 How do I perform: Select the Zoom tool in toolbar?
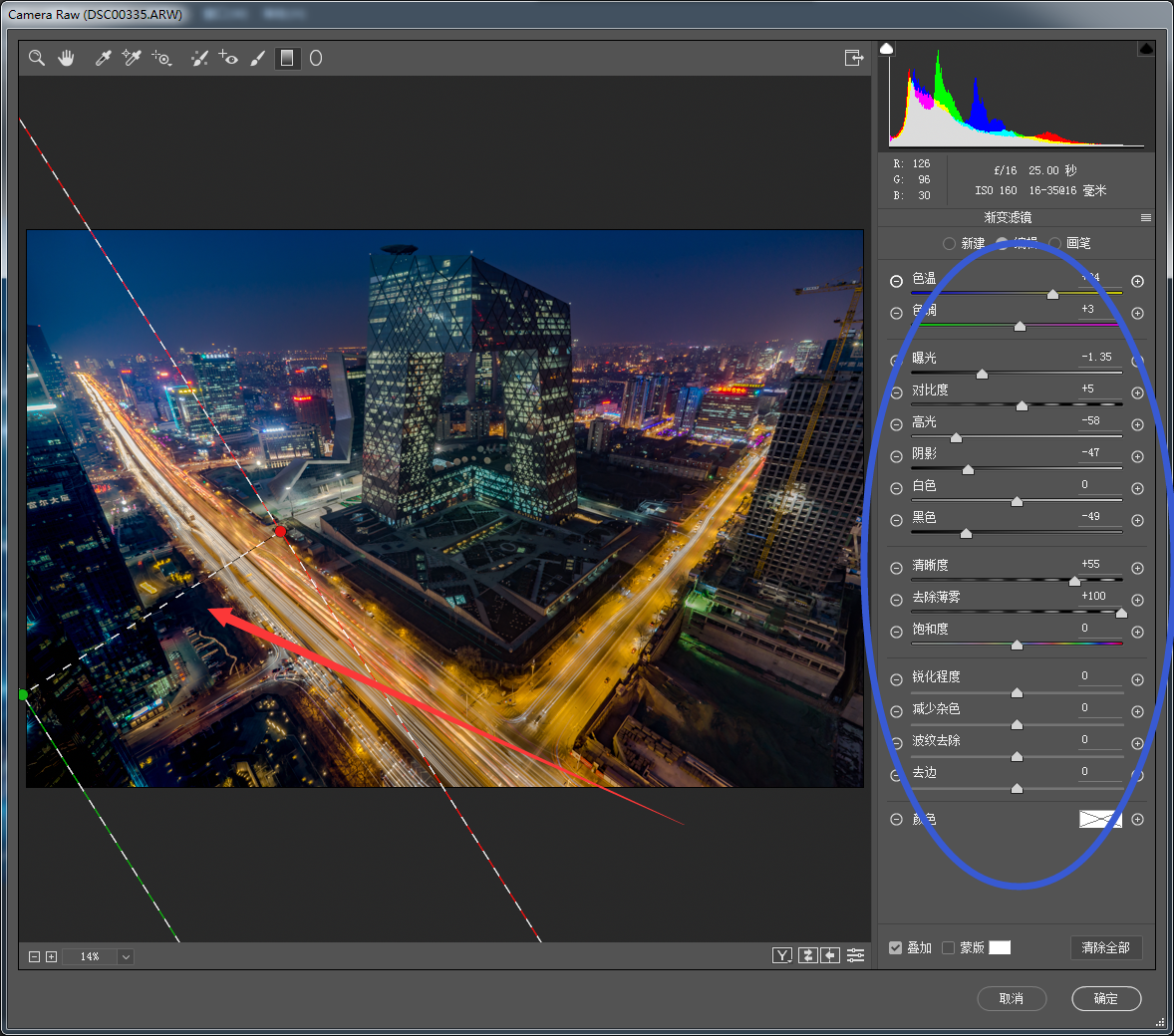pyautogui.click(x=37, y=58)
